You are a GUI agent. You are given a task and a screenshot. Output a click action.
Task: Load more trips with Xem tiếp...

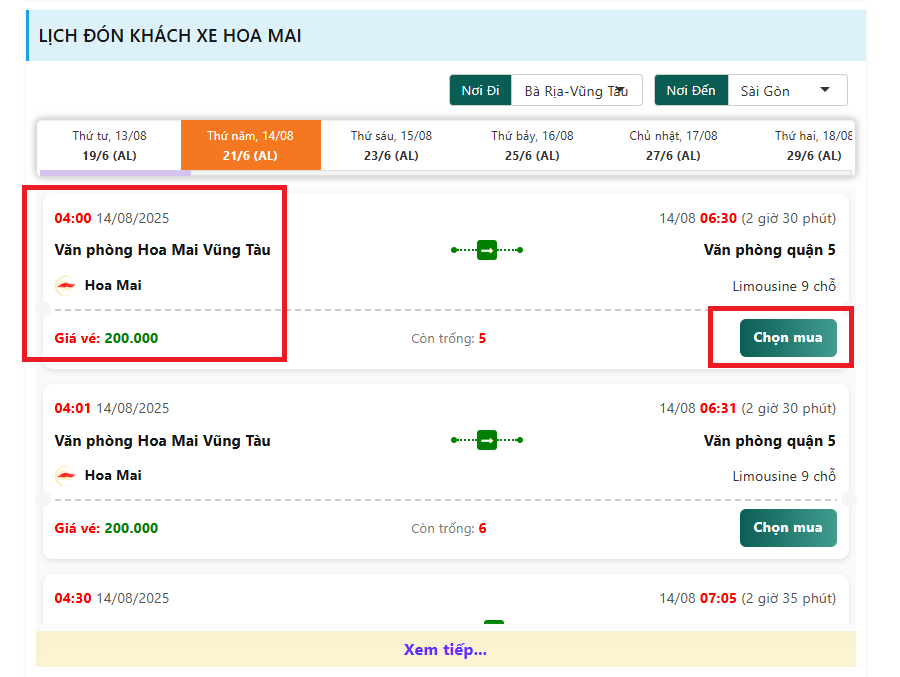pyautogui.click(x=445, y=649)
